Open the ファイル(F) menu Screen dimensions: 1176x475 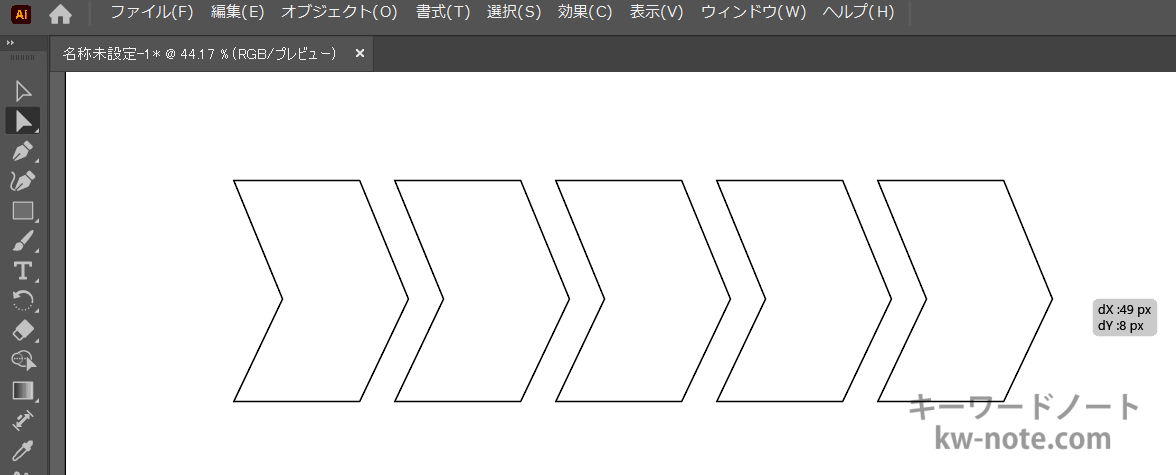pos(152,13)
